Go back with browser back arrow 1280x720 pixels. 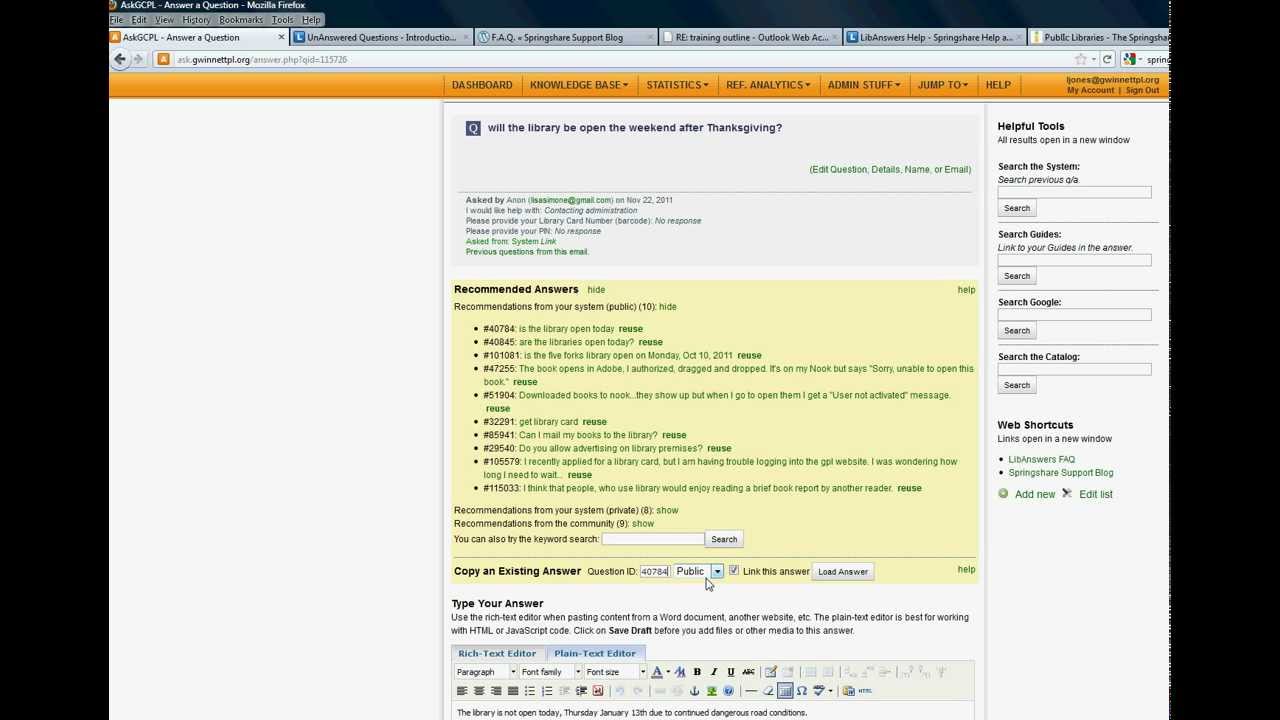(120, 59)
